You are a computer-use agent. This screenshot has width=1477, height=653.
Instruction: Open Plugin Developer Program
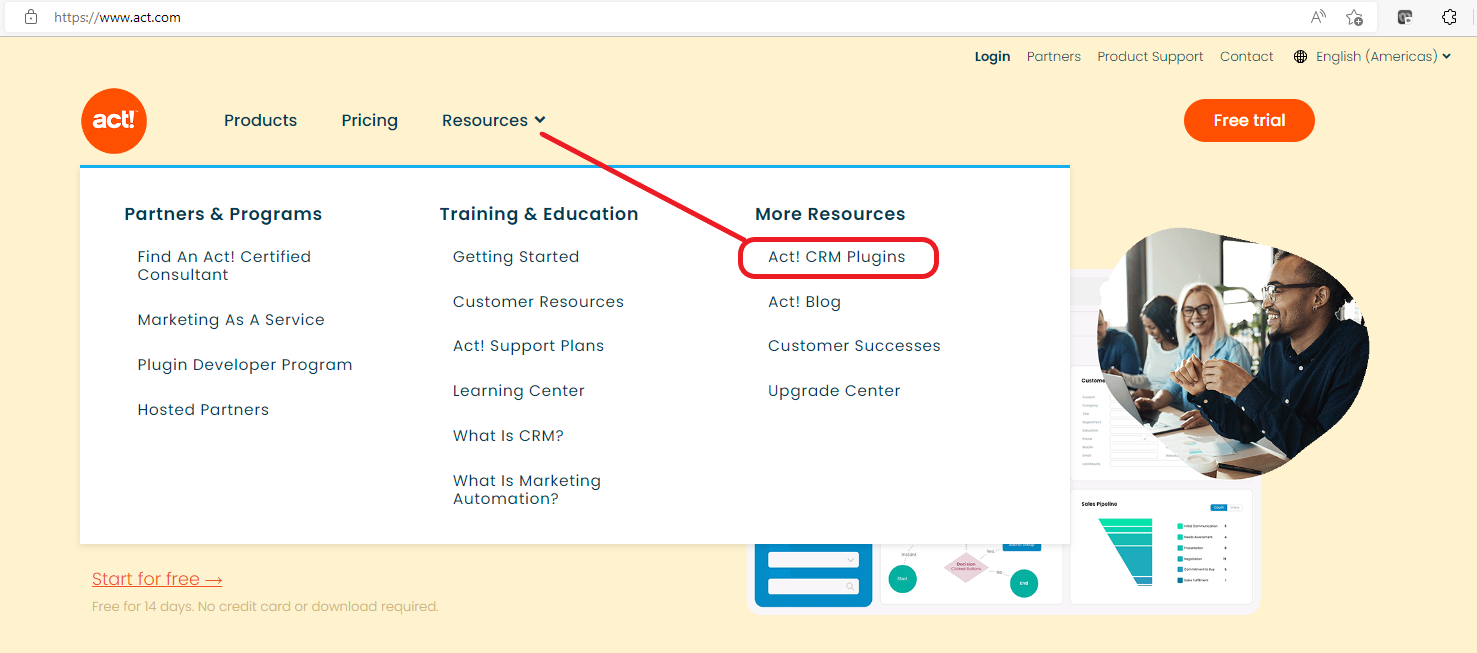(245, 365)
